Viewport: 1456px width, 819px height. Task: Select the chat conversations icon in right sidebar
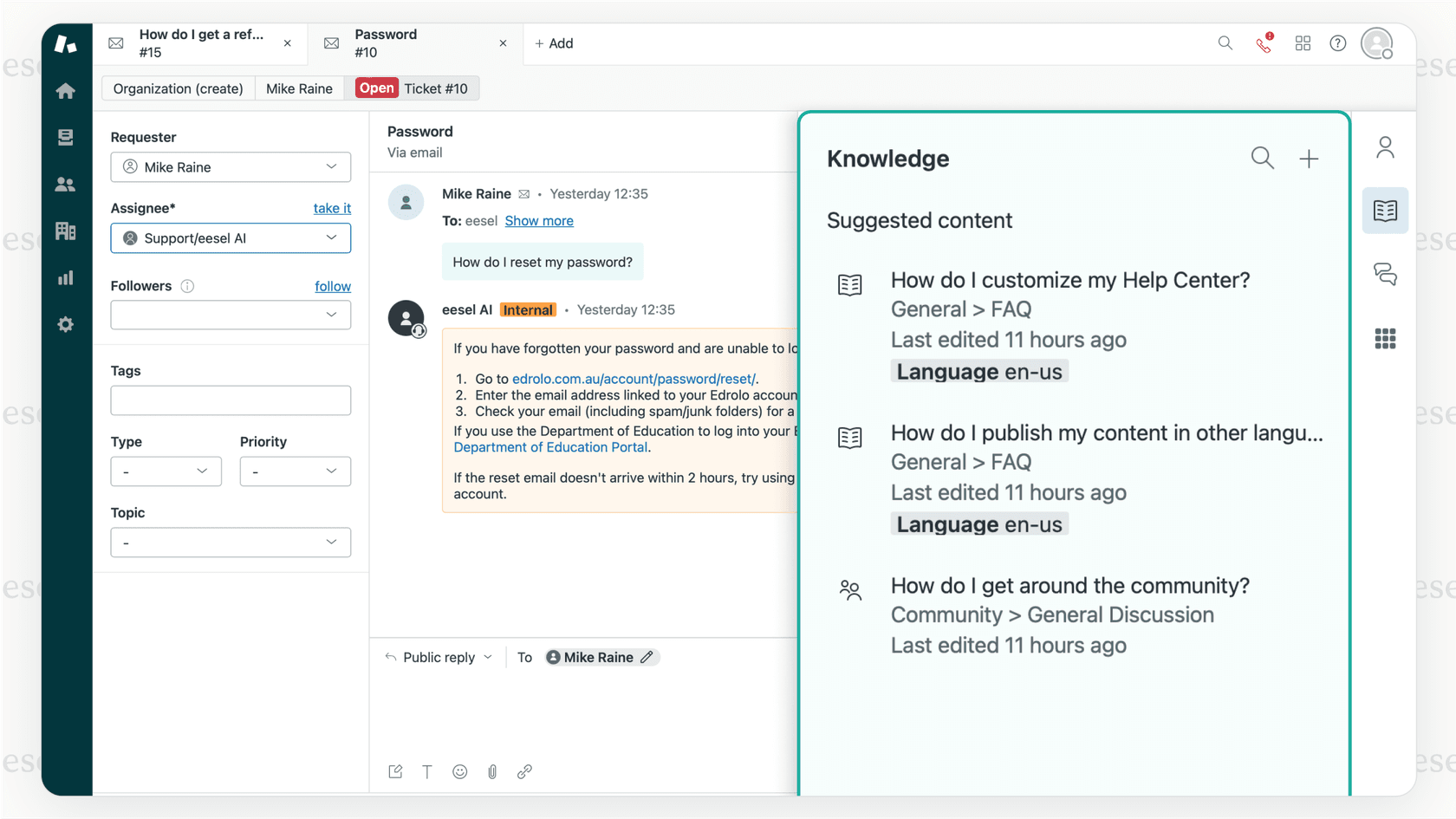pos(1385,274)
